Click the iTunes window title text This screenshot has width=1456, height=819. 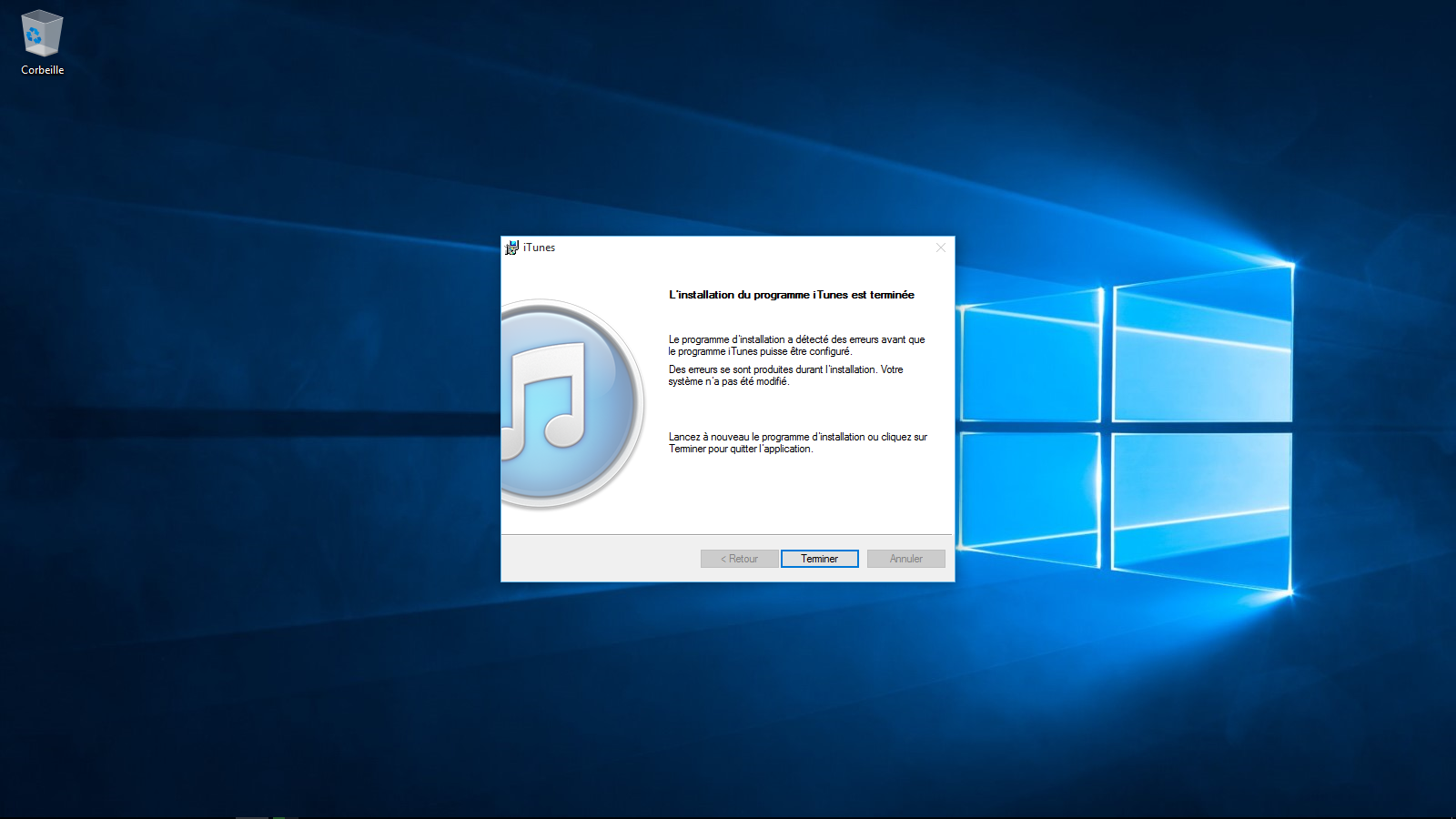[539, 248]
